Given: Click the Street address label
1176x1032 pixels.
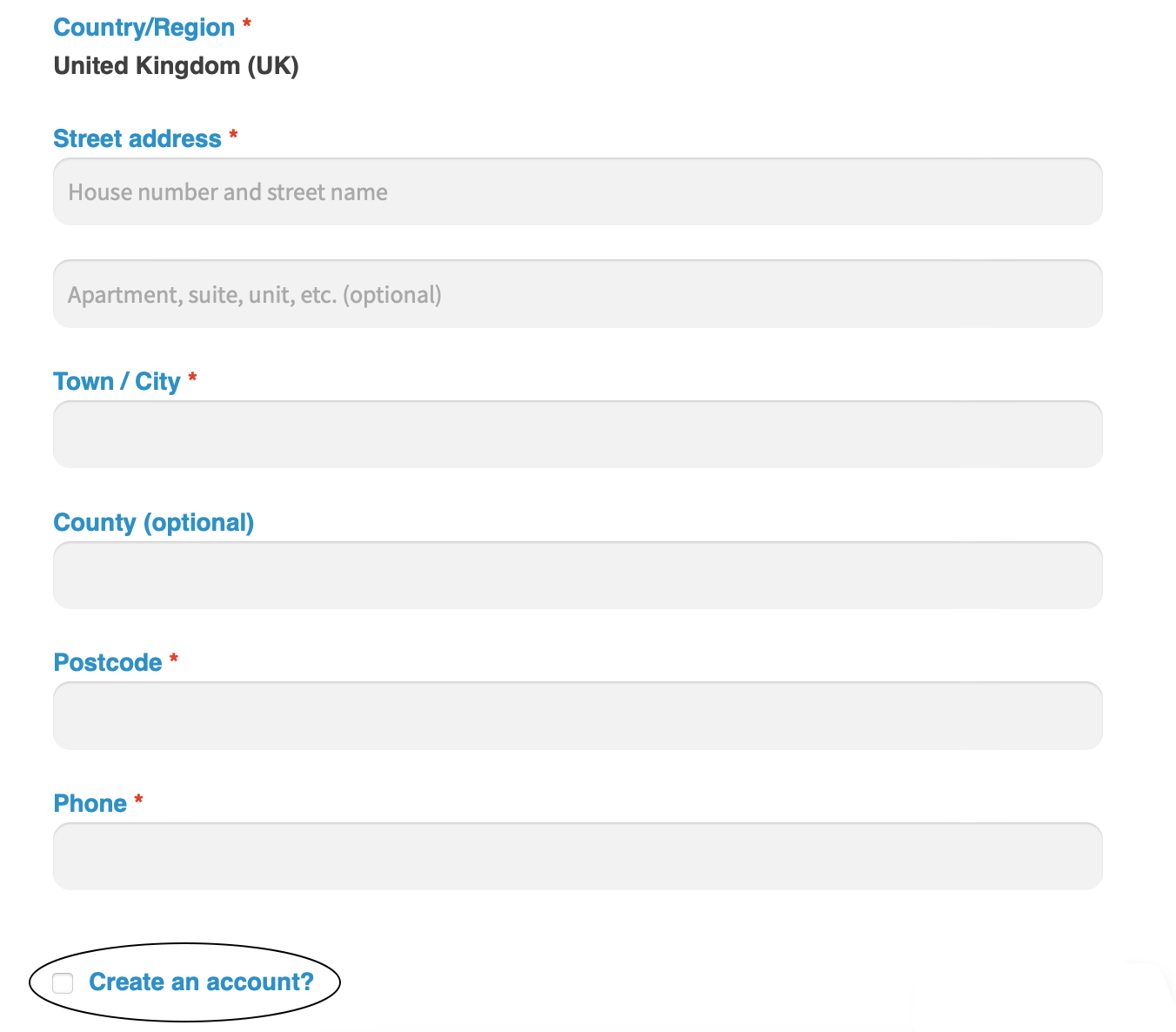Looking at the screenshot, I should [x=137, y=139].
